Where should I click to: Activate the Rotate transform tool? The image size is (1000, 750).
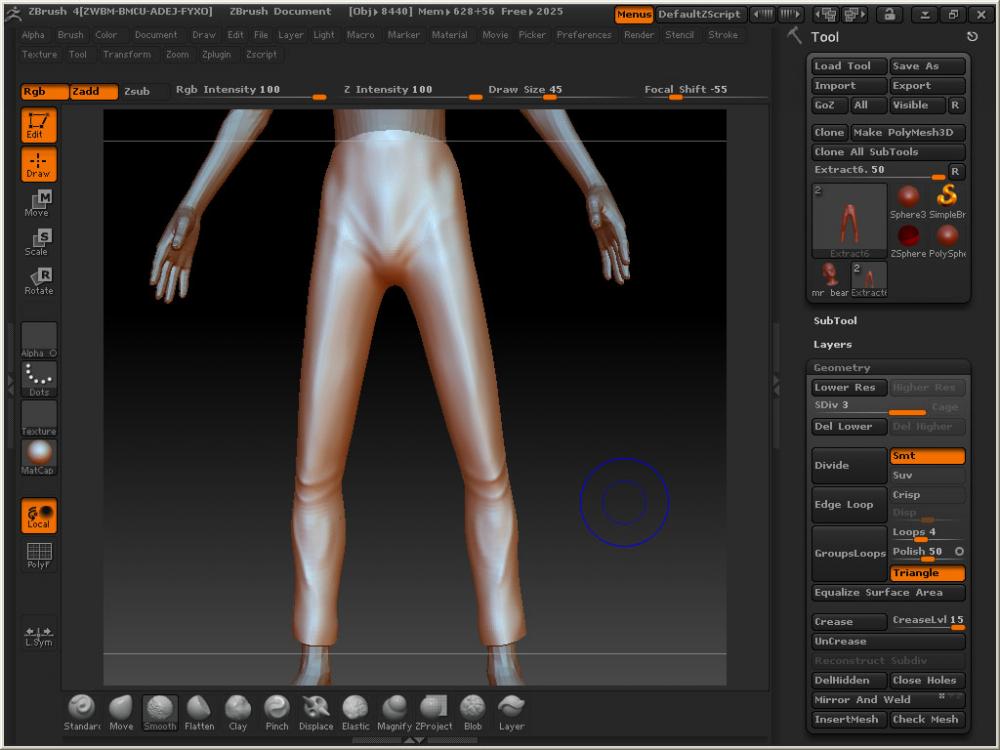(x=41, y=280)
